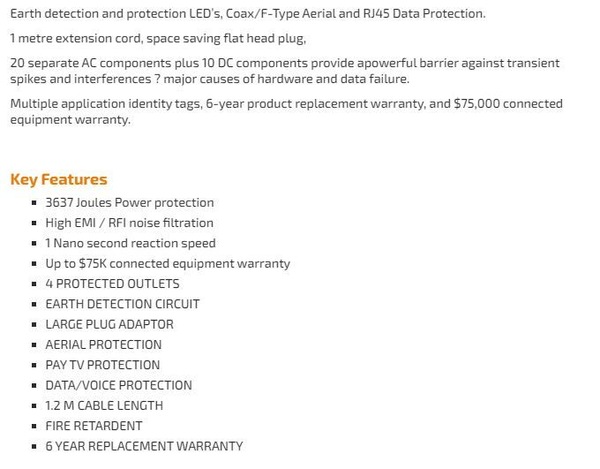Click FIRE RETARDENT list item

(x=94, y=425)
